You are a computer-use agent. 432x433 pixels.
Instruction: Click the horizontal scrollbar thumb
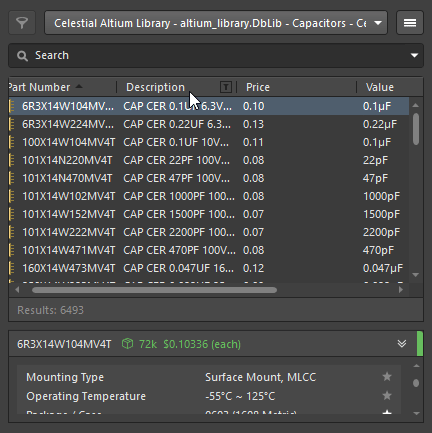click(x=154, y=290)
